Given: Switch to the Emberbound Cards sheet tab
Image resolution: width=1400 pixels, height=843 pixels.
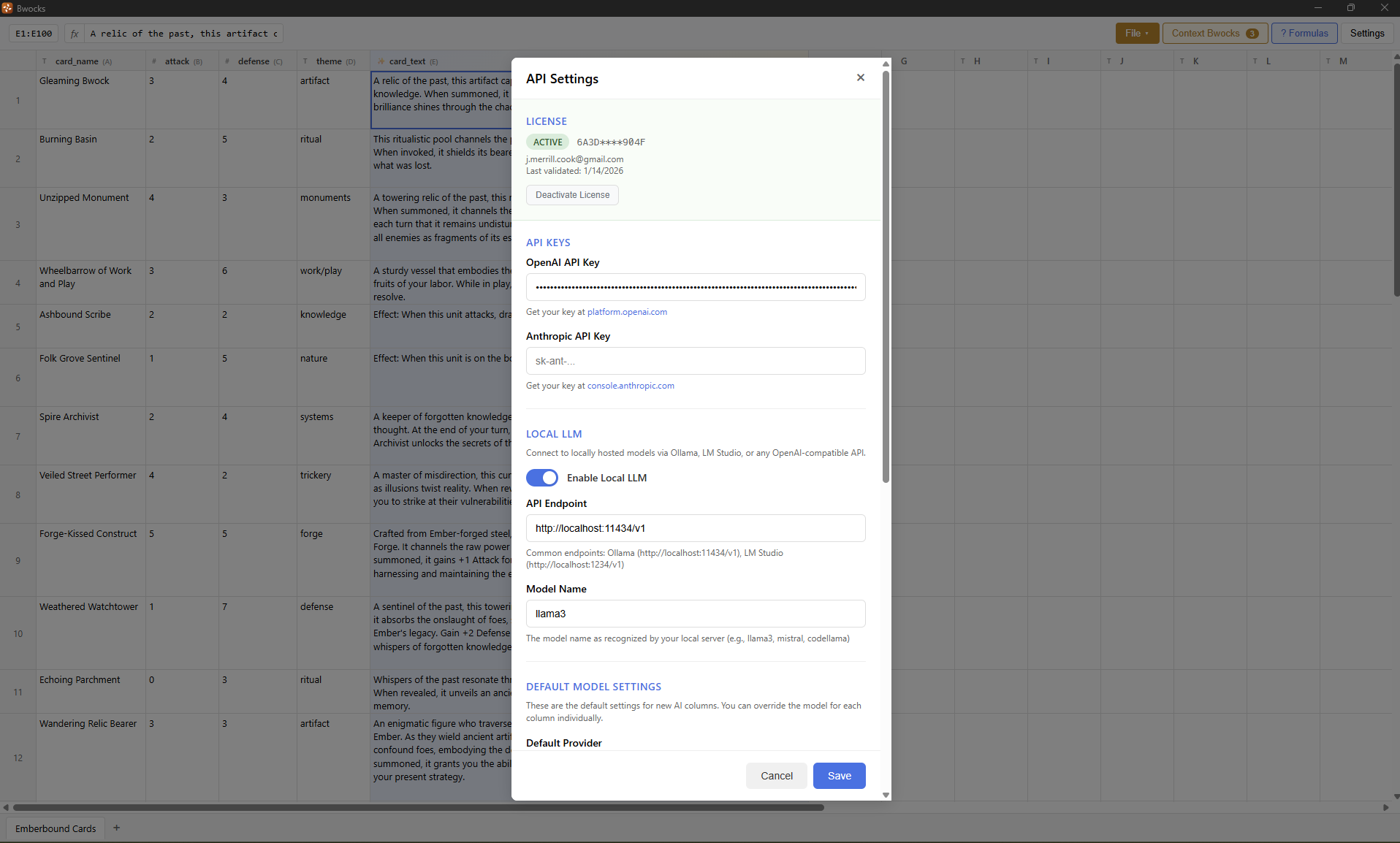Looking at the screenshot, I should (56, 828).
